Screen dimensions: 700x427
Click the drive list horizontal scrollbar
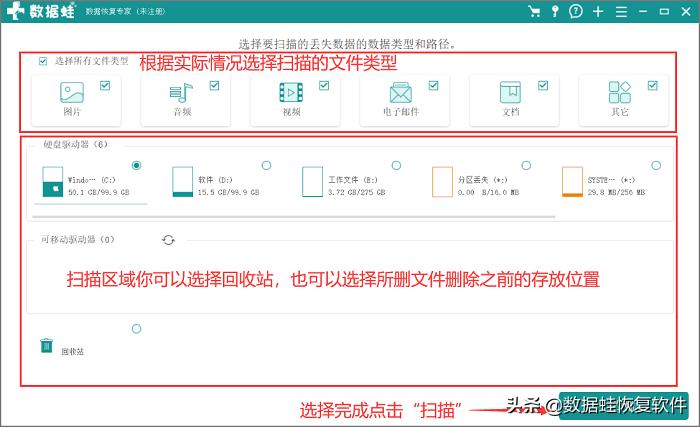click(x=294, y=217)
